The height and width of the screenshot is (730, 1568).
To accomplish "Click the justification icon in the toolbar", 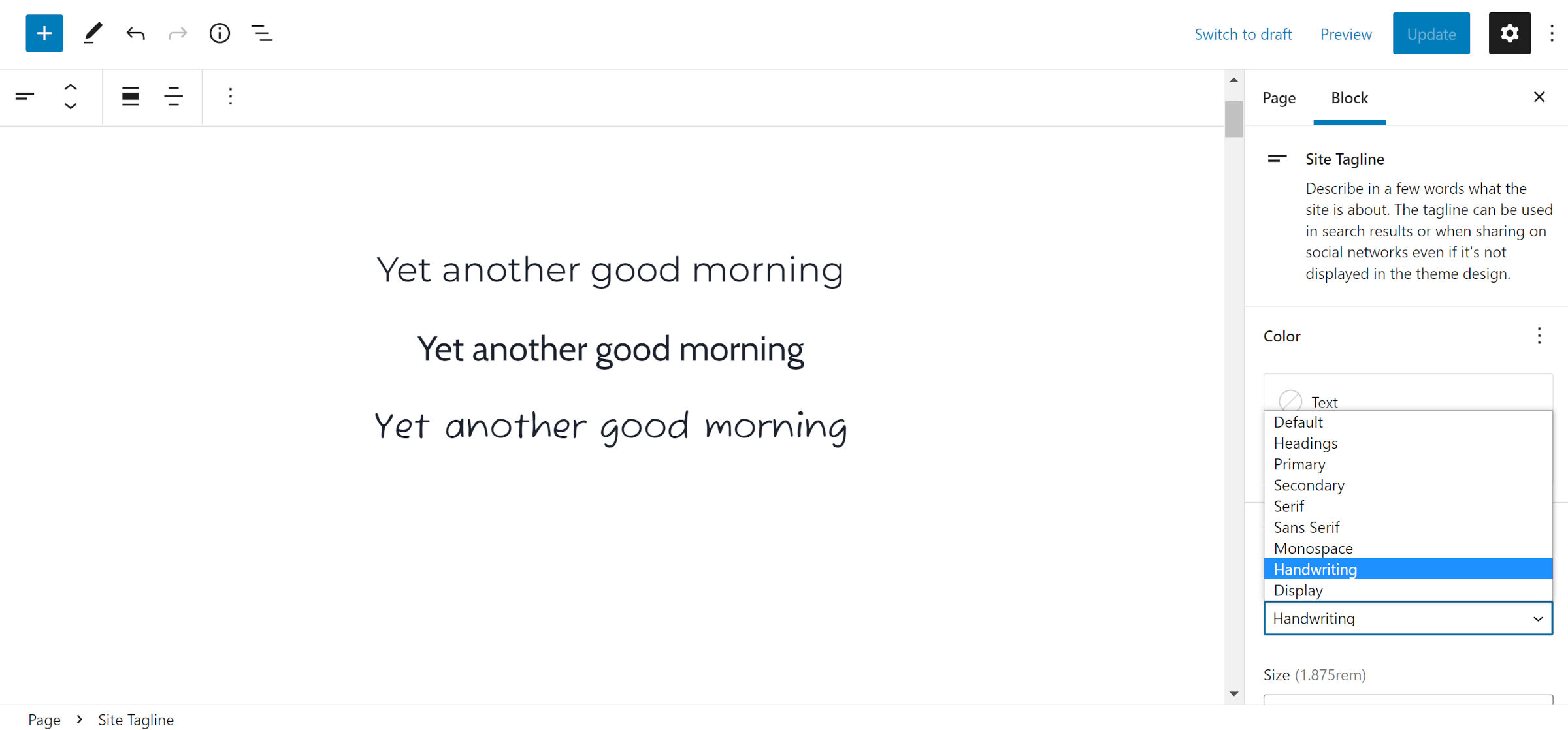I will 130,97.
